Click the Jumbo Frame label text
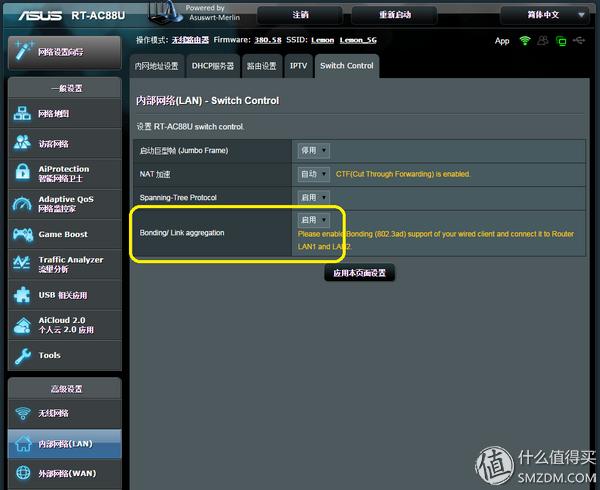Viewport: 600px width, 490px height. (x=184, y=150)
